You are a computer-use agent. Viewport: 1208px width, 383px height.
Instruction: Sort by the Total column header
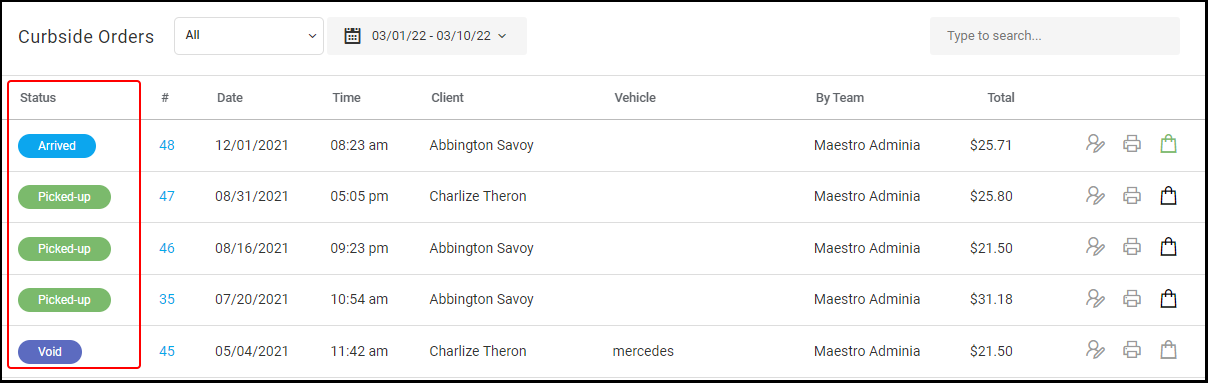[1001, 98]
